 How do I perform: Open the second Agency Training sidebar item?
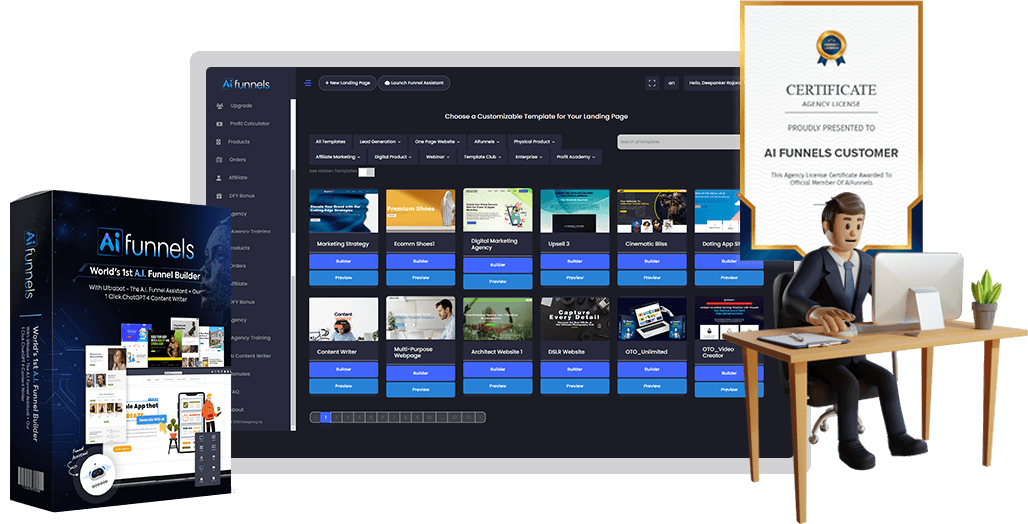250,338
